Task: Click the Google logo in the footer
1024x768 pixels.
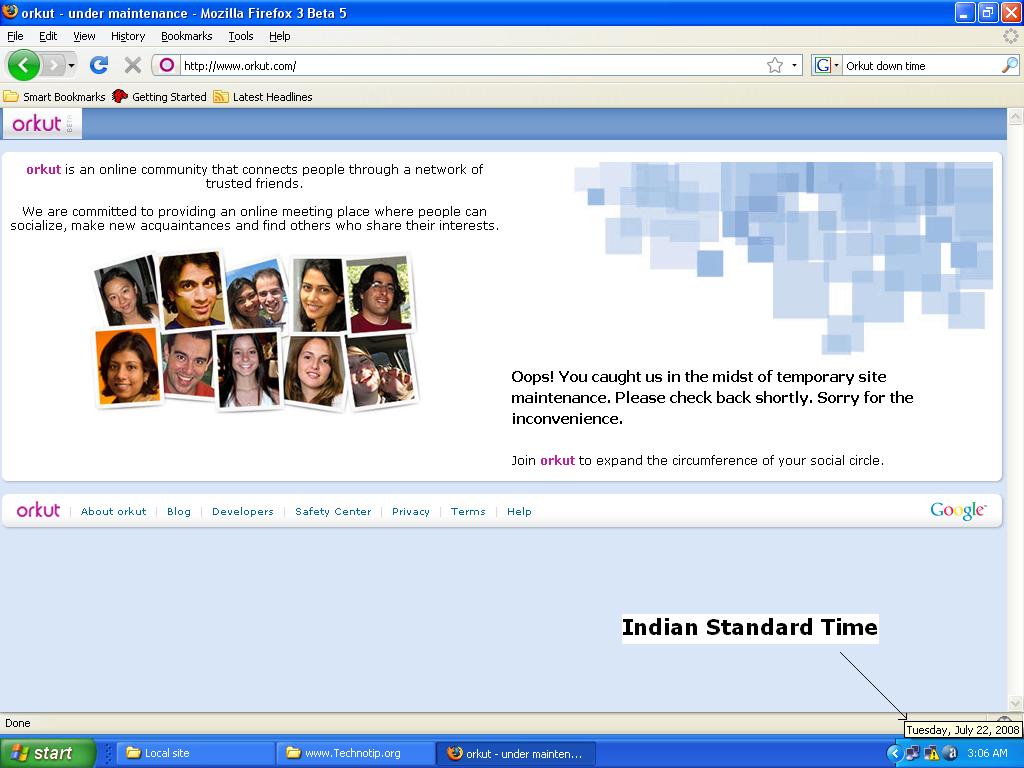Action: tap(958, 511)
